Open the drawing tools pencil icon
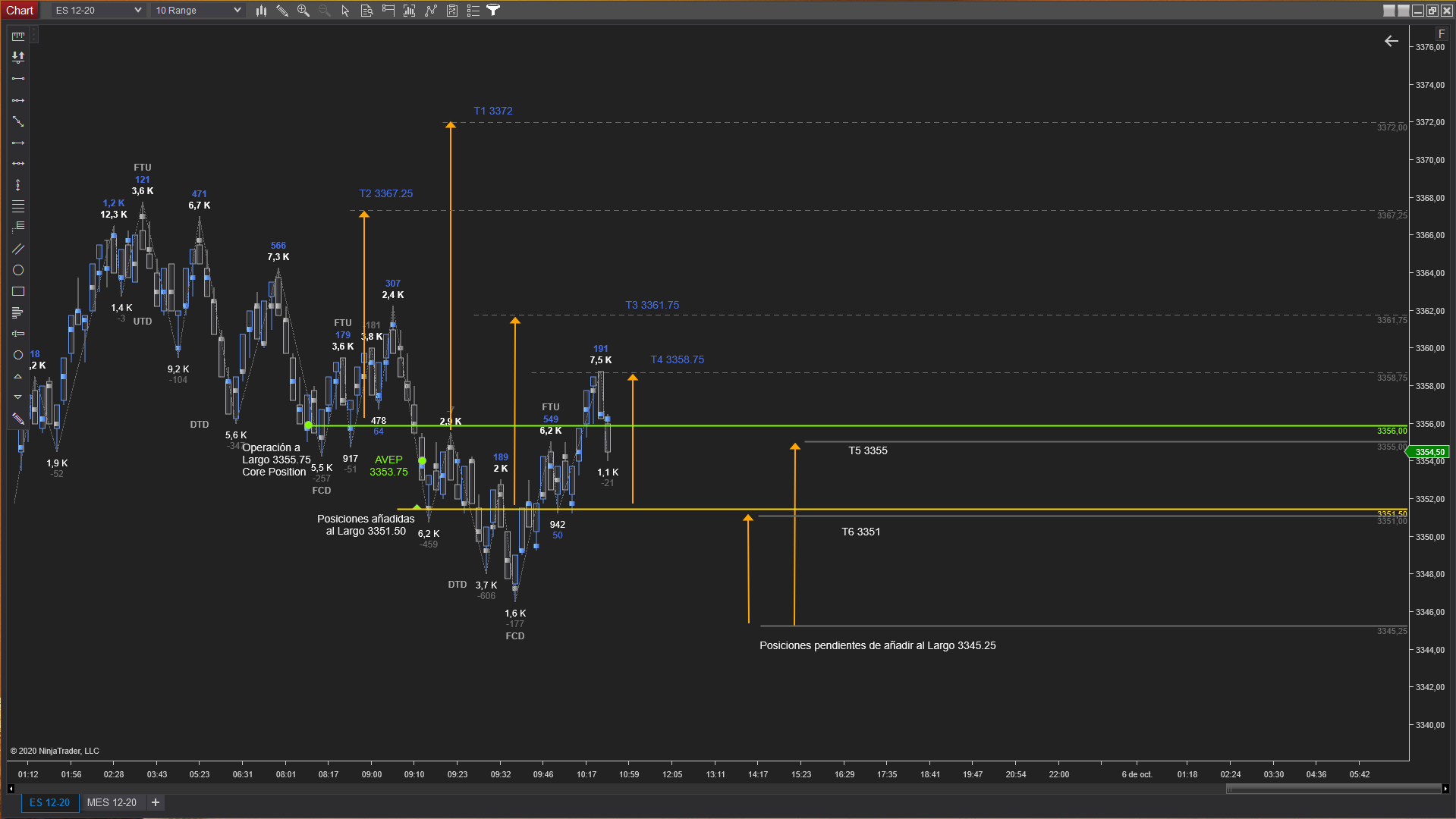 coord(282,11)
